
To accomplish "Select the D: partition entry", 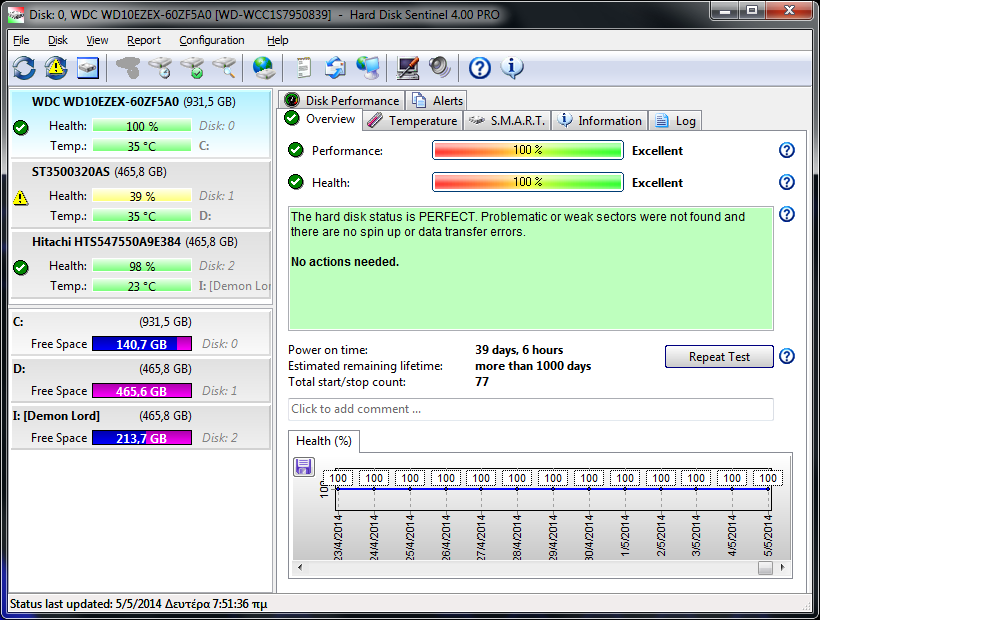I will pos(141,380).
